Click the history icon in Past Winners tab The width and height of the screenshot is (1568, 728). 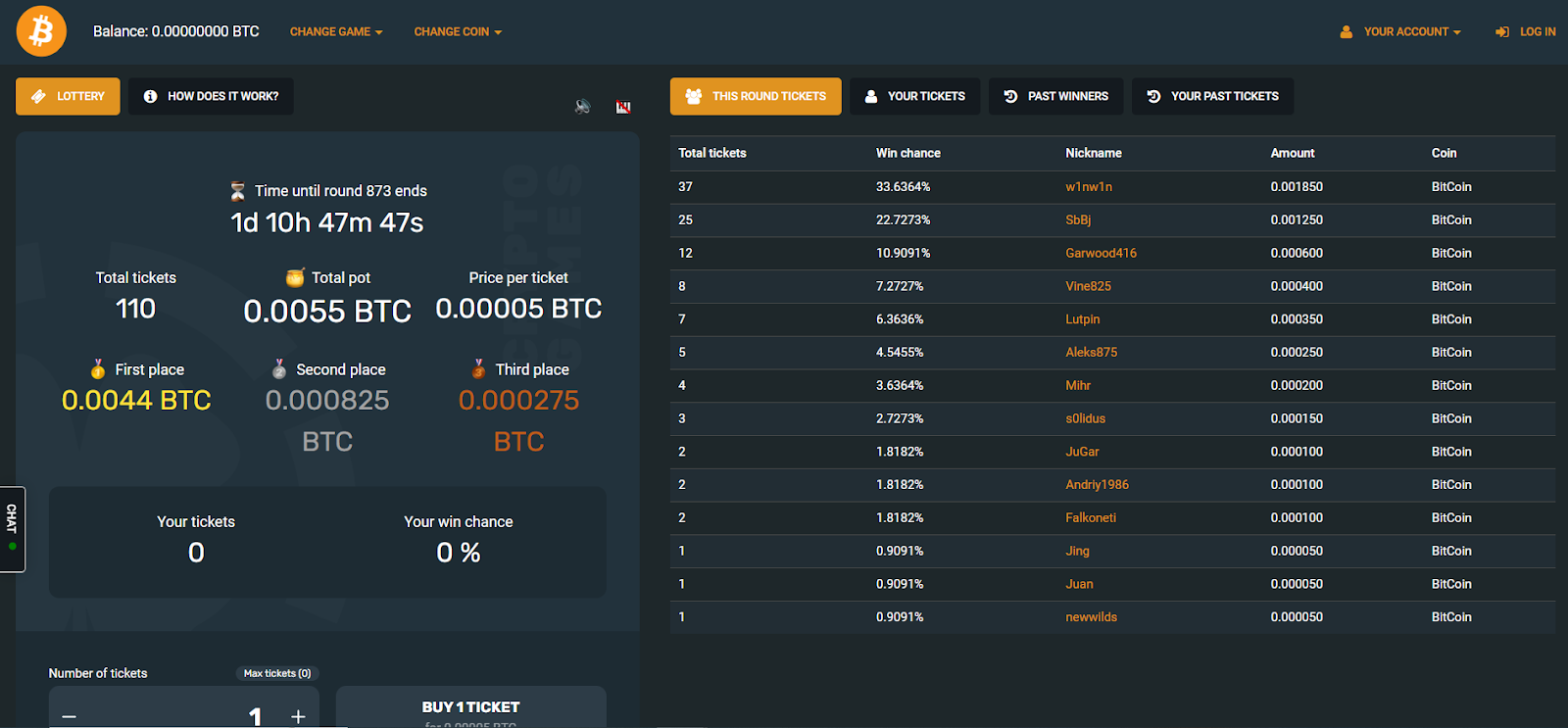tap(1010, 96)
